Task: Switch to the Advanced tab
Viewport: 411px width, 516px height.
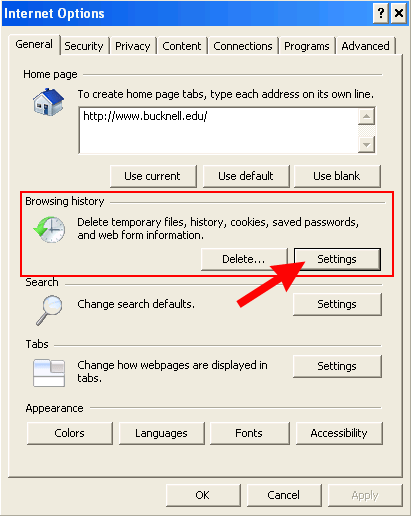Action: [x=365, y=46]
